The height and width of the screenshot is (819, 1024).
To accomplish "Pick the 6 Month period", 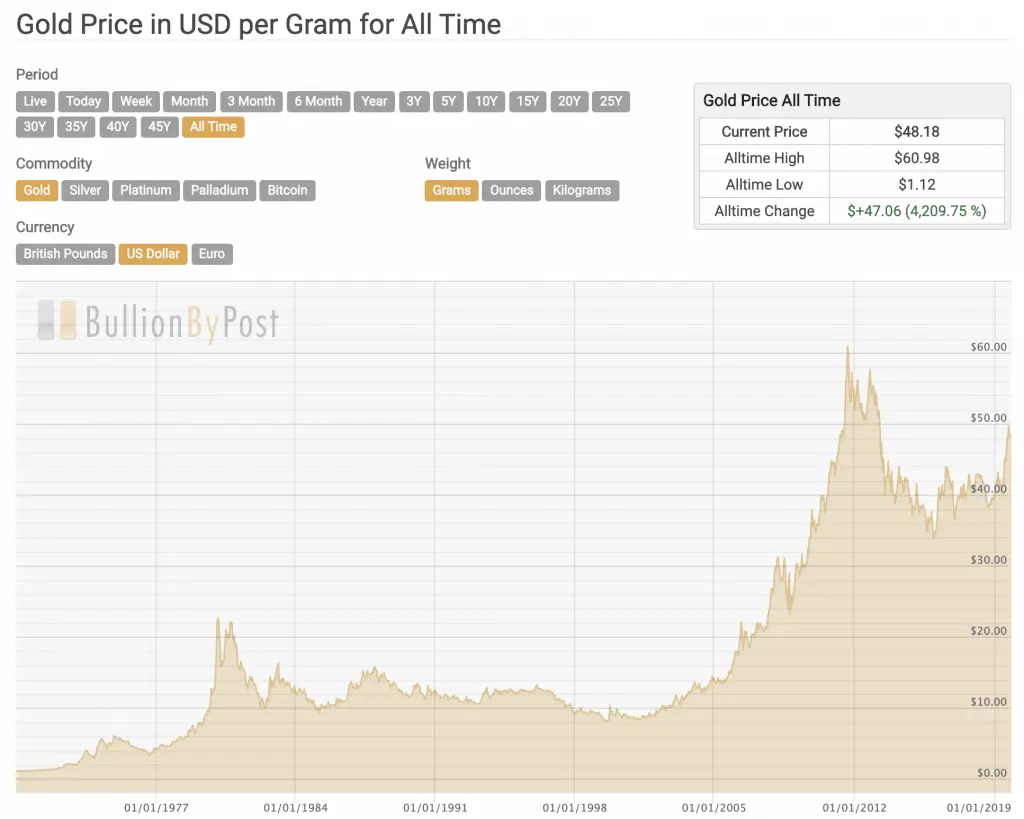I will pos(317,101).
